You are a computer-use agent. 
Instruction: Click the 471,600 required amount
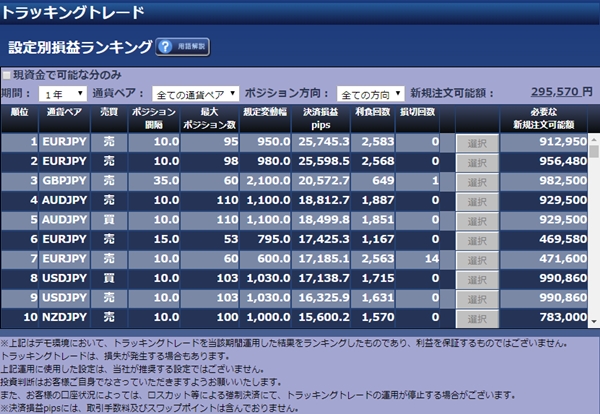point(563,259)
